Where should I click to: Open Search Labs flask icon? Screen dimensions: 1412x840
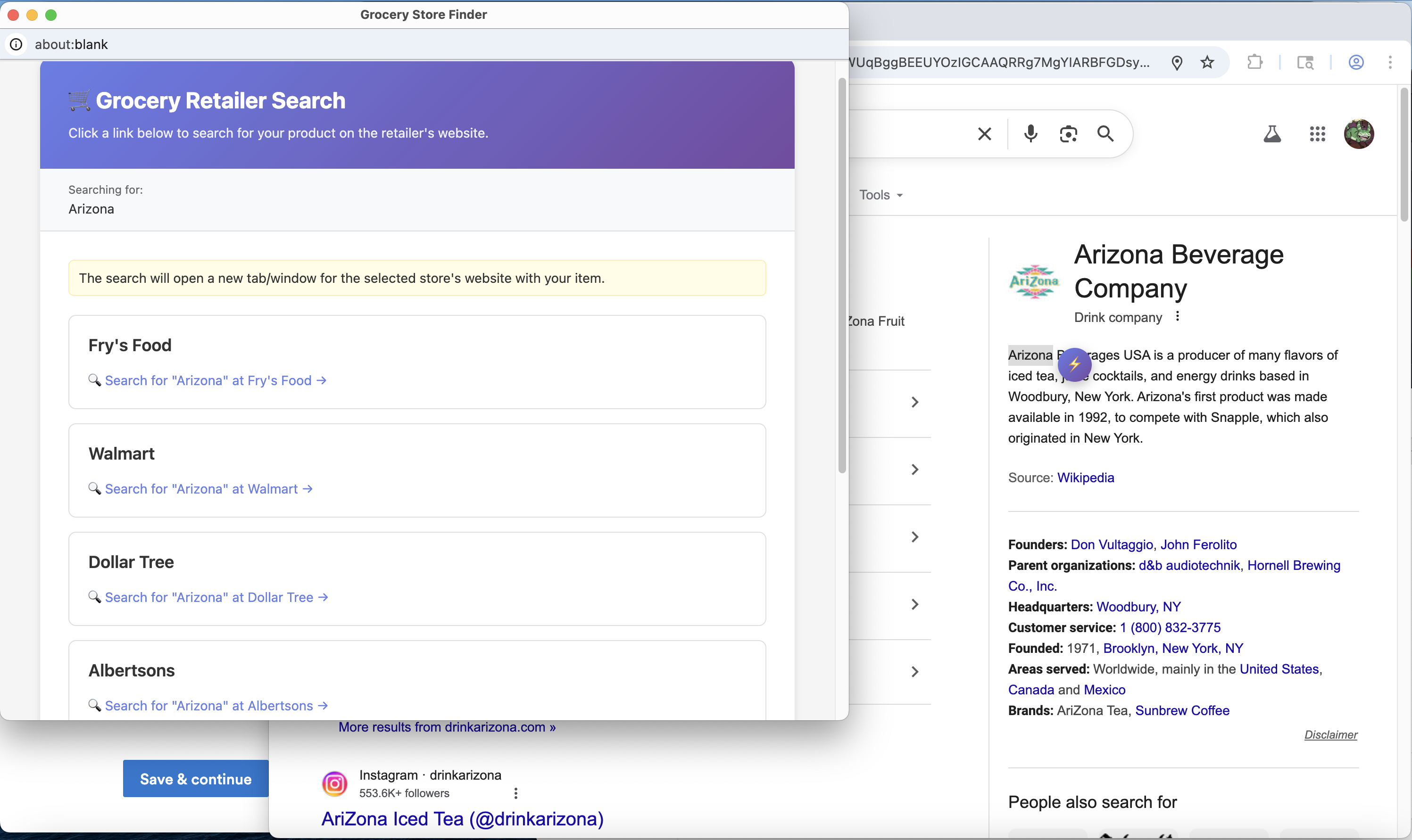coord(1271,133)
